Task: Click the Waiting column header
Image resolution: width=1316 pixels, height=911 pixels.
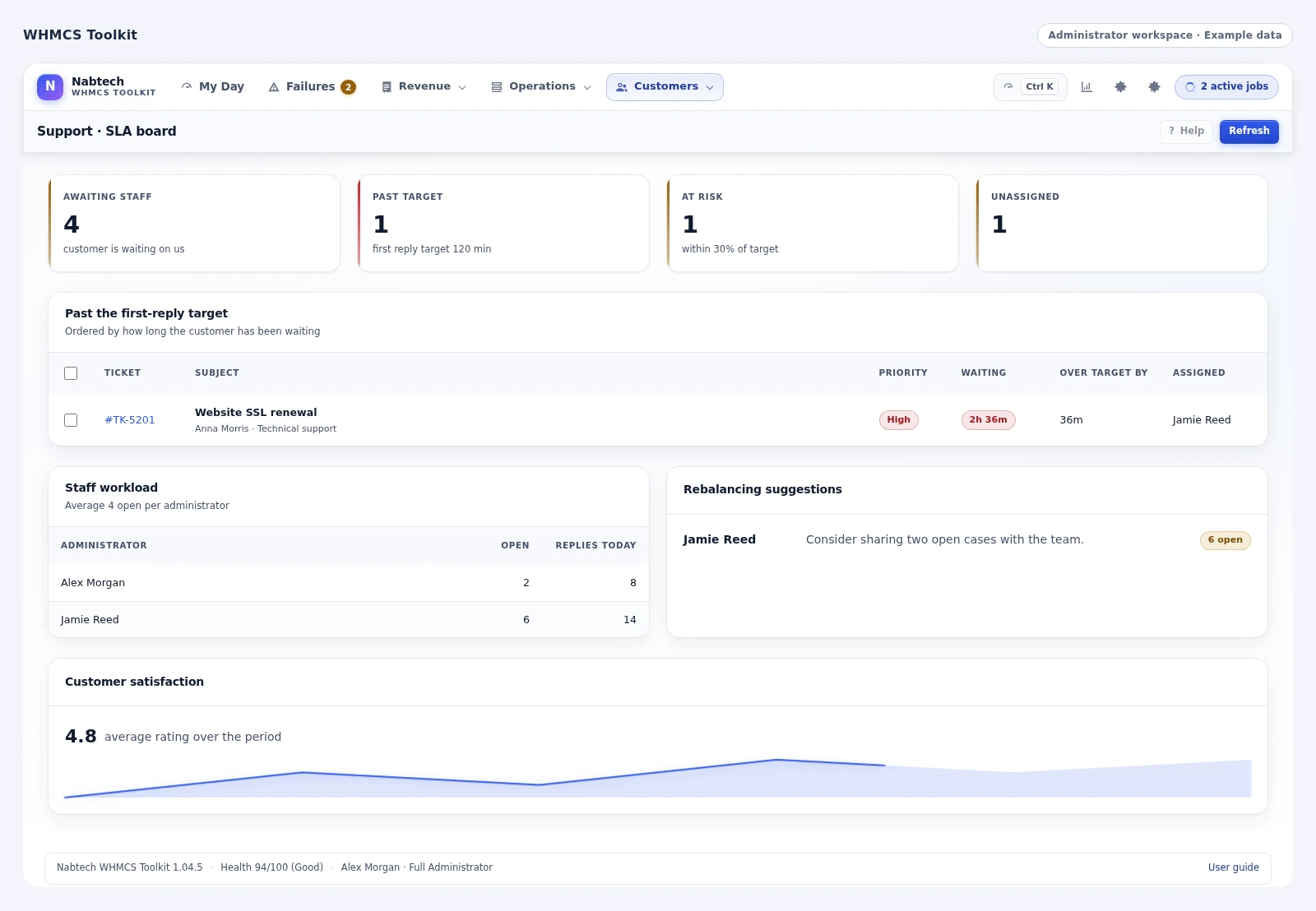Action: (983, 373)
